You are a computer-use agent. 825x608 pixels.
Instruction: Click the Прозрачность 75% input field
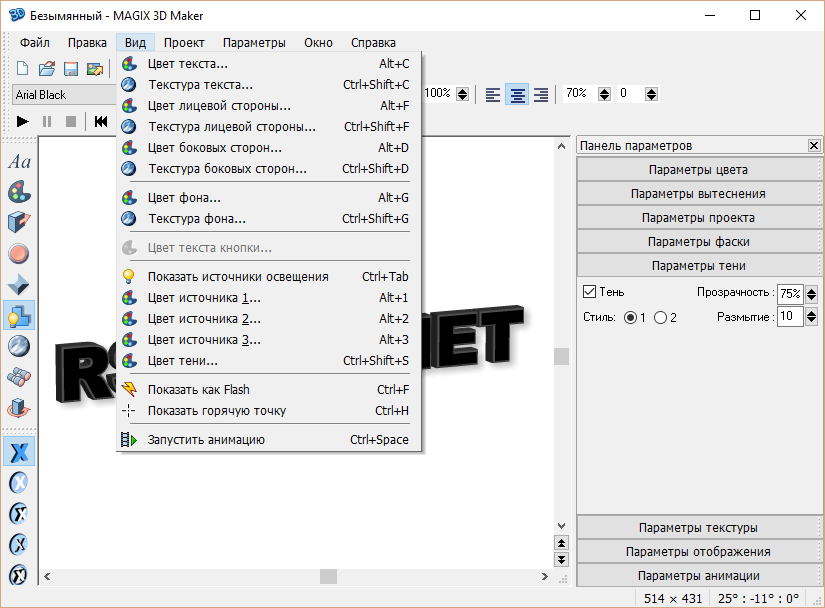[x=790, y=293]
